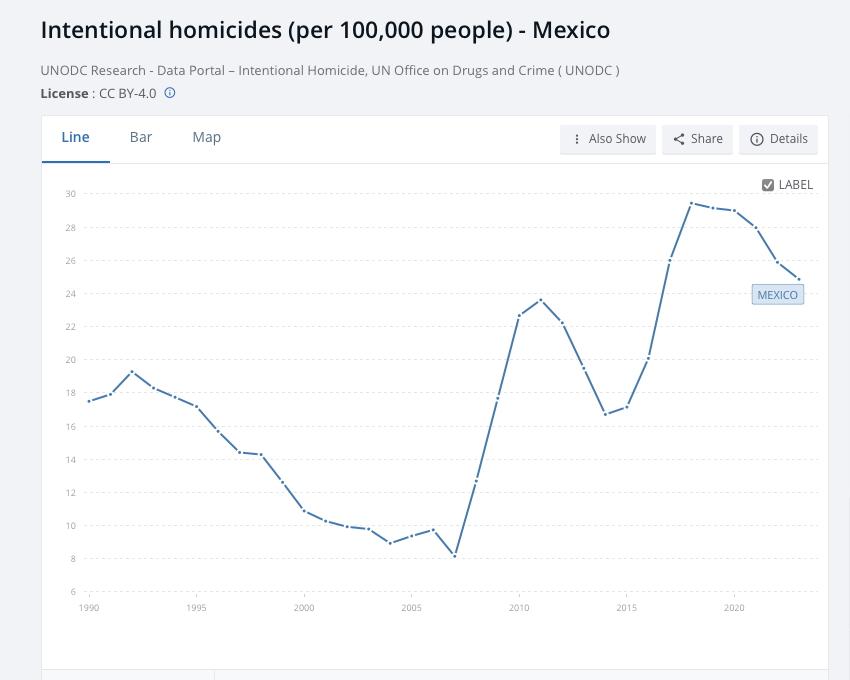The width and height of the screenshot is (850, 680).
Task: Toggle the LABEL checkbox
Action: [x=768, y=185]
